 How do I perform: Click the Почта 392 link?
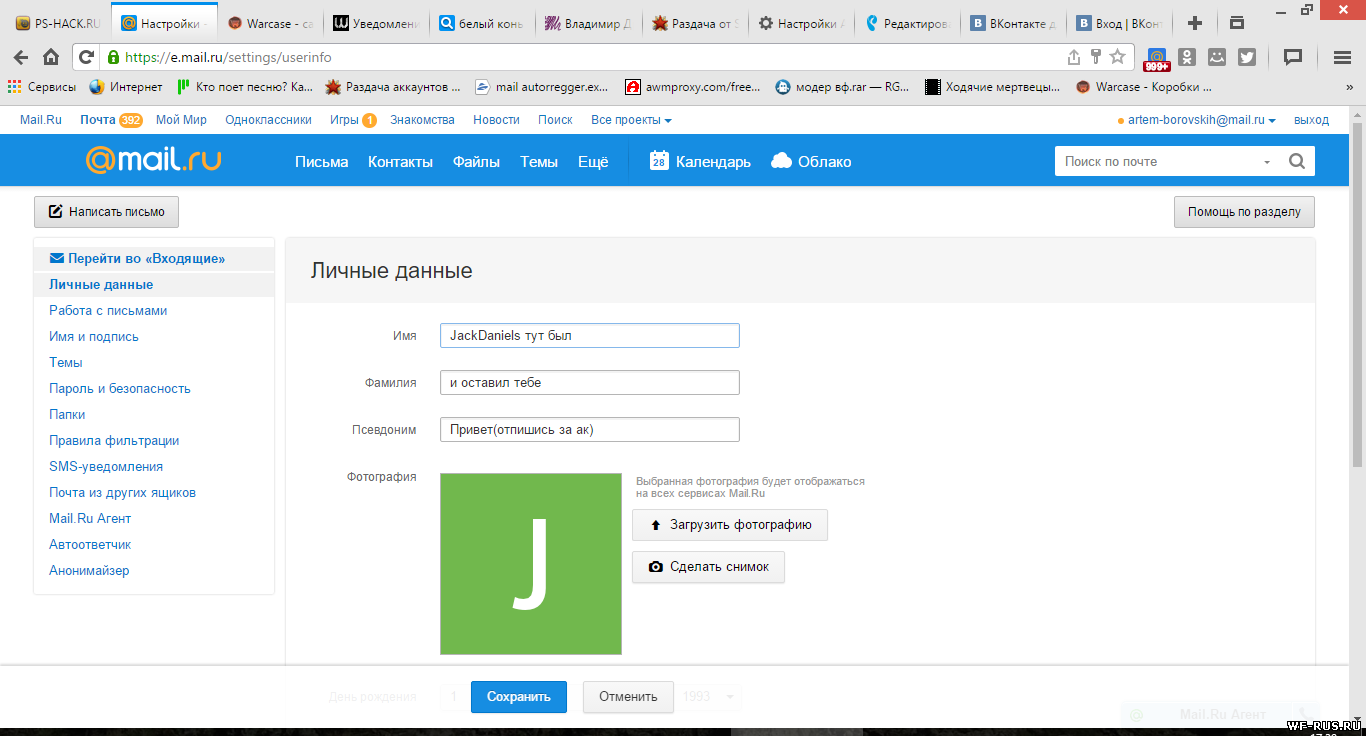click(x=111, y=120)
